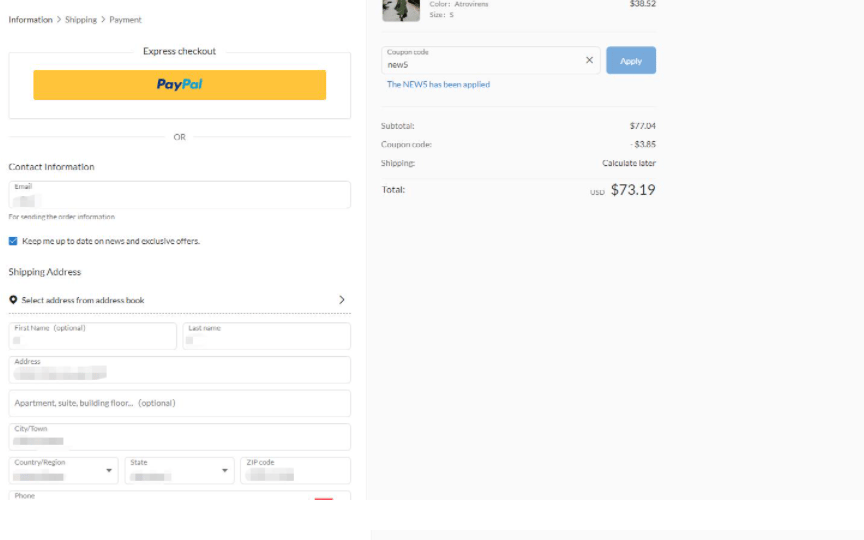Focus the Last name field
This screenshot has width=864, height=540.
pos(267,337)
